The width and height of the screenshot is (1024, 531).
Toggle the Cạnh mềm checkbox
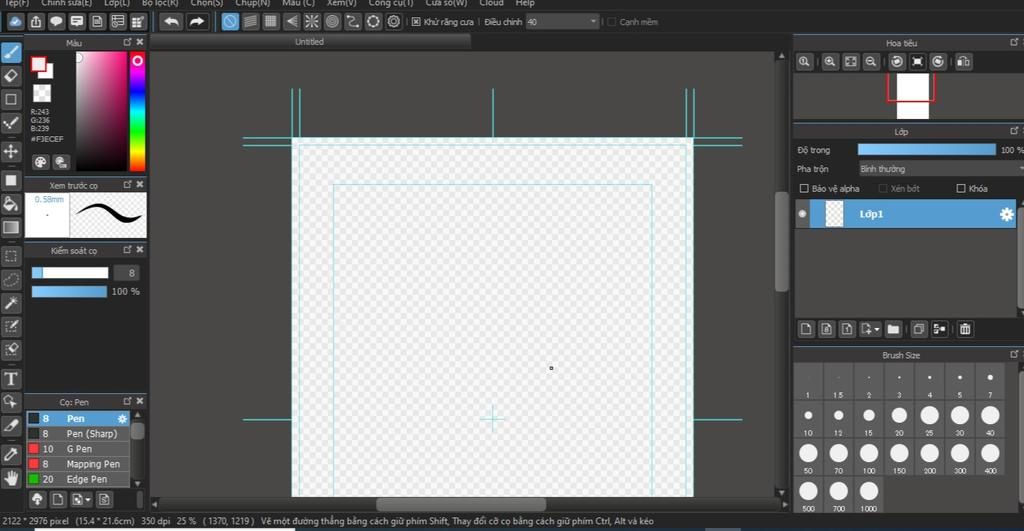point(611,22)
